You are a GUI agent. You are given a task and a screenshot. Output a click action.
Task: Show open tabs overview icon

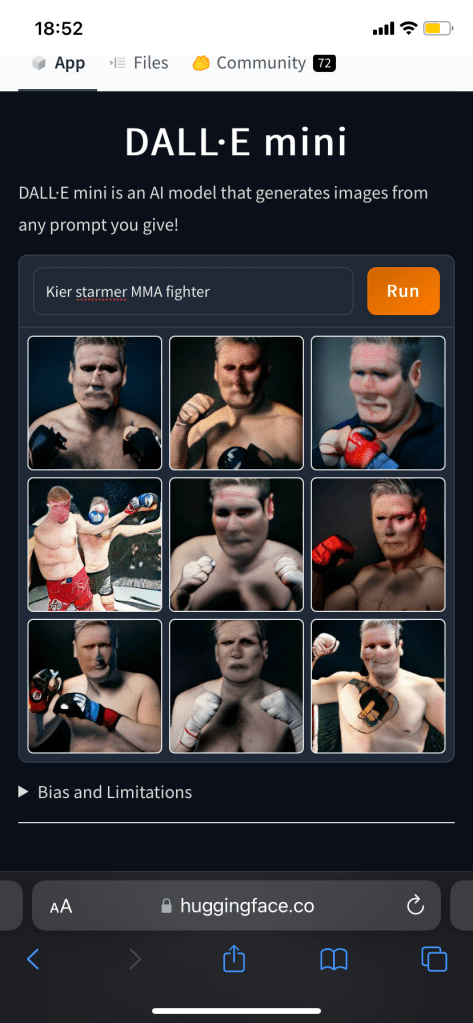pos(434,958)
